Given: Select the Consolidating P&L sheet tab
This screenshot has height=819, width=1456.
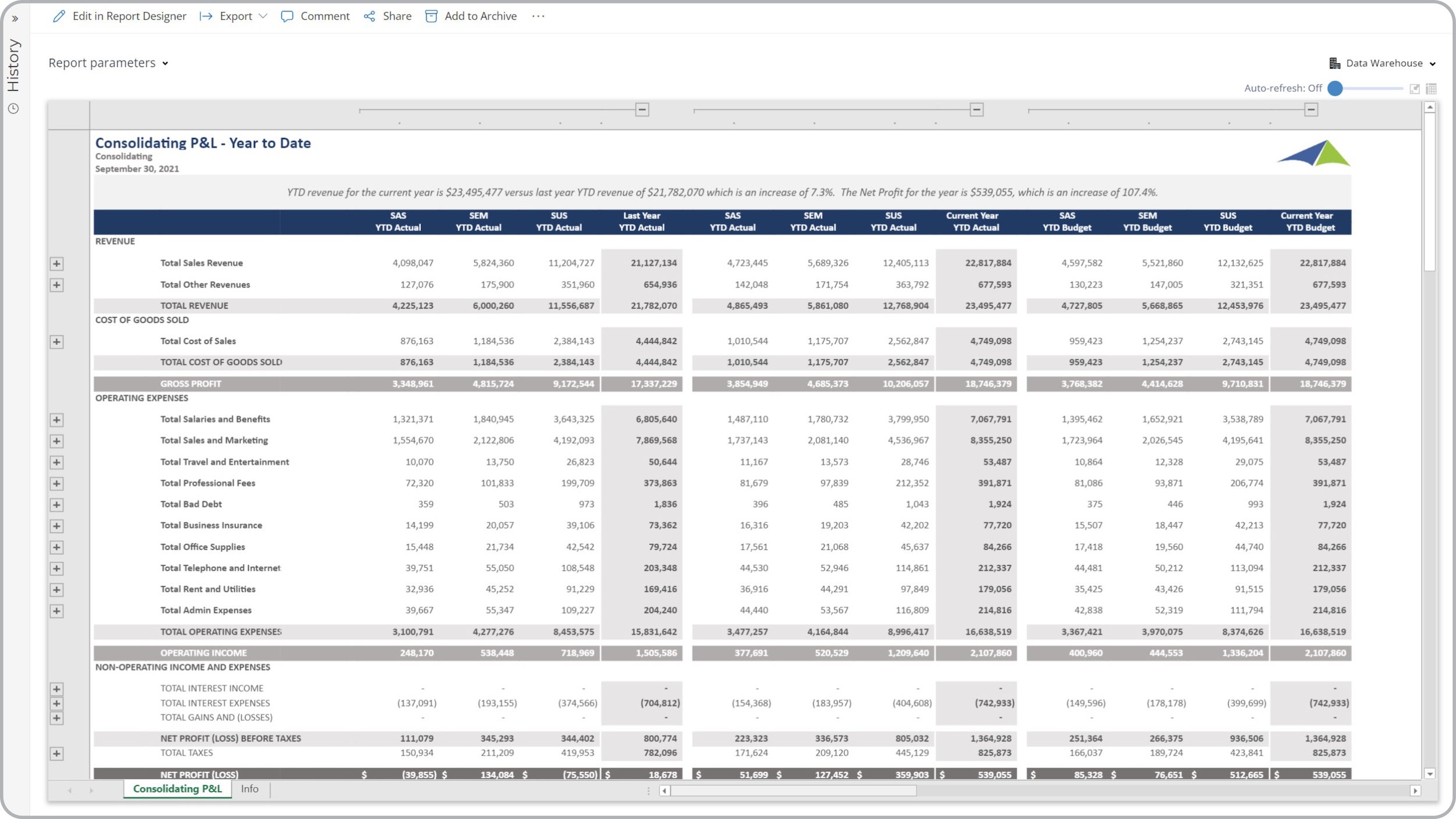Looking at the screenshot, I should point(177,789).
